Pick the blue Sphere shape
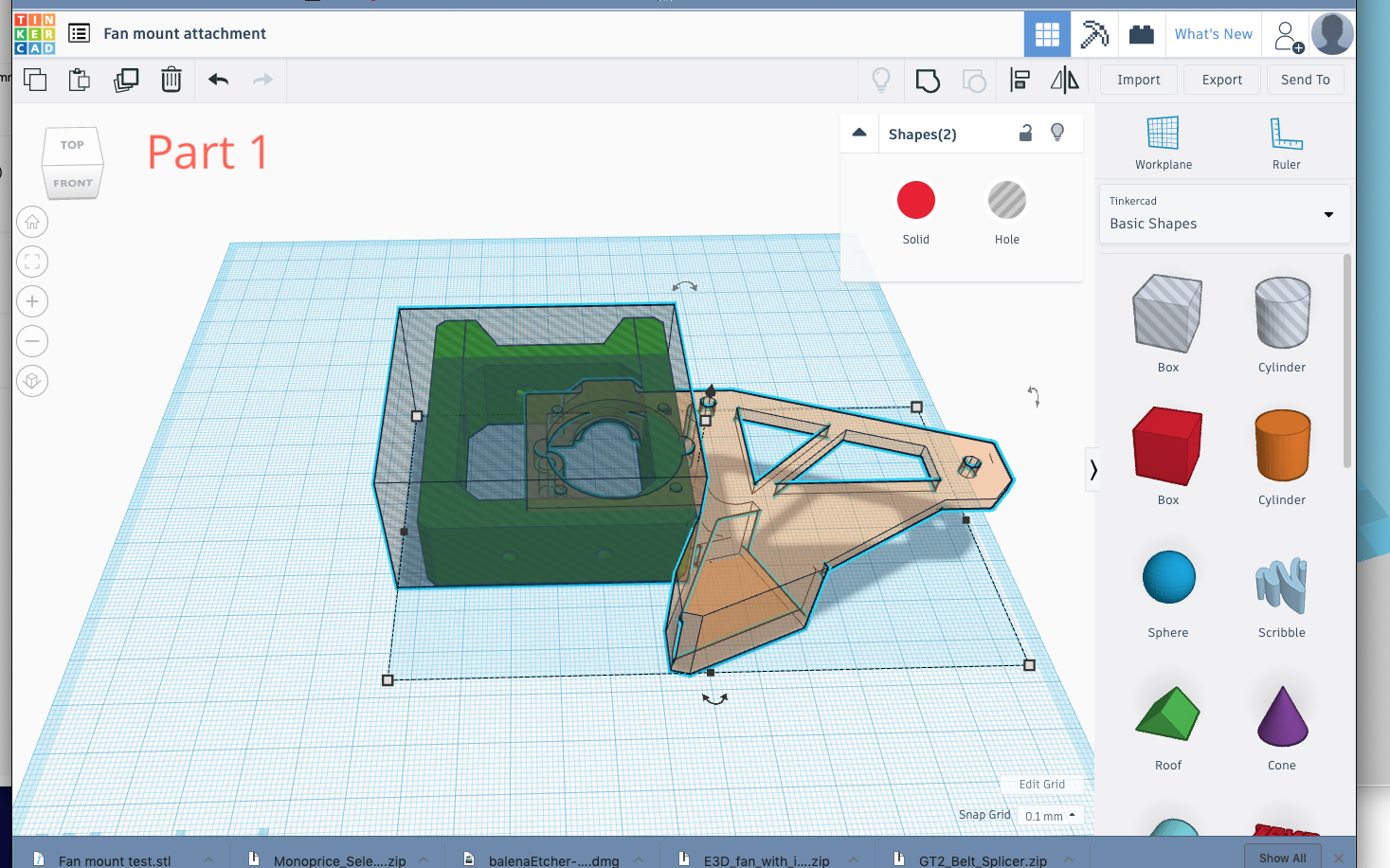 (1168, 577)
